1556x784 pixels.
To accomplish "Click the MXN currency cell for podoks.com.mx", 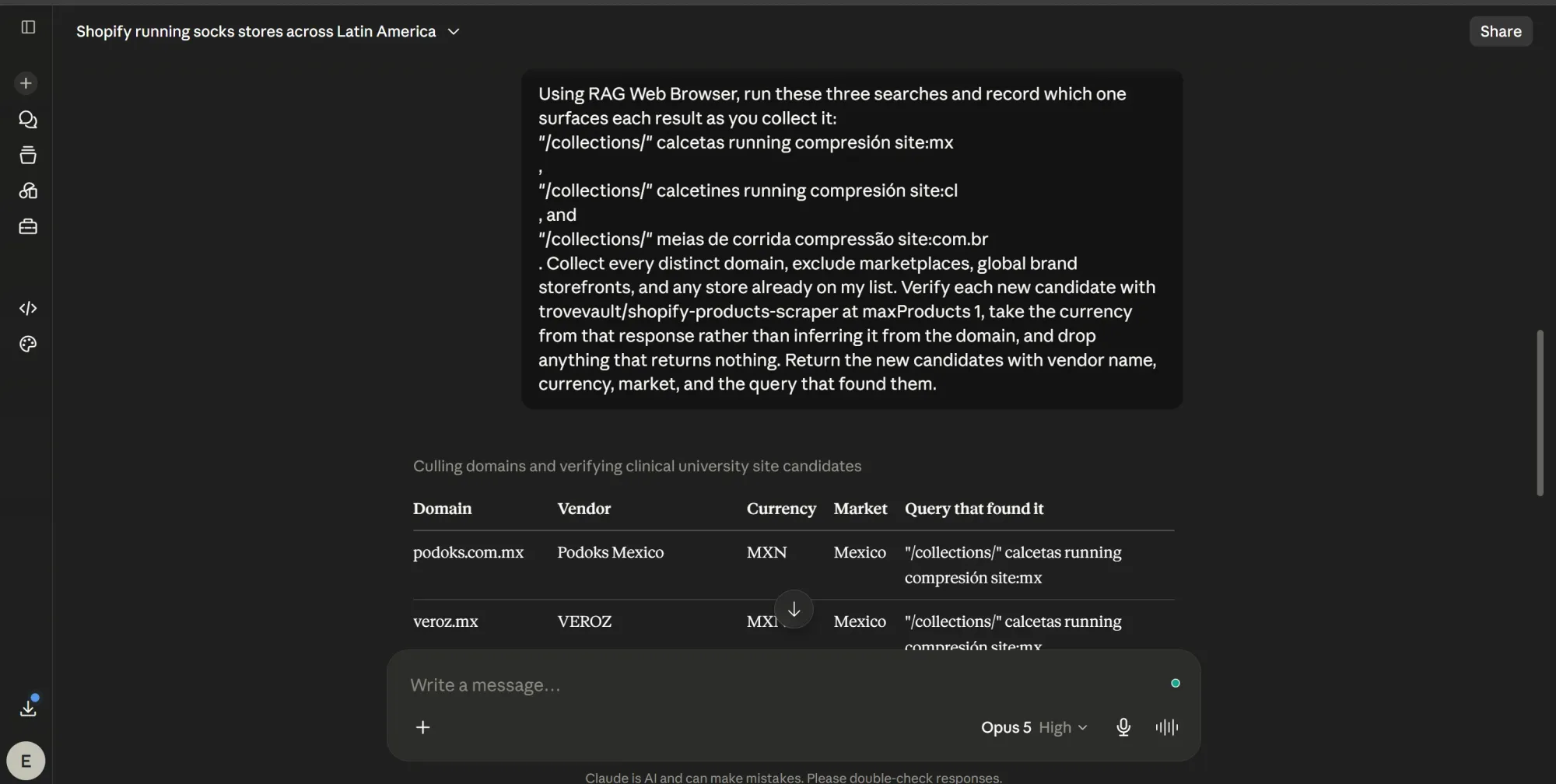I will click(x=767, y=552).
